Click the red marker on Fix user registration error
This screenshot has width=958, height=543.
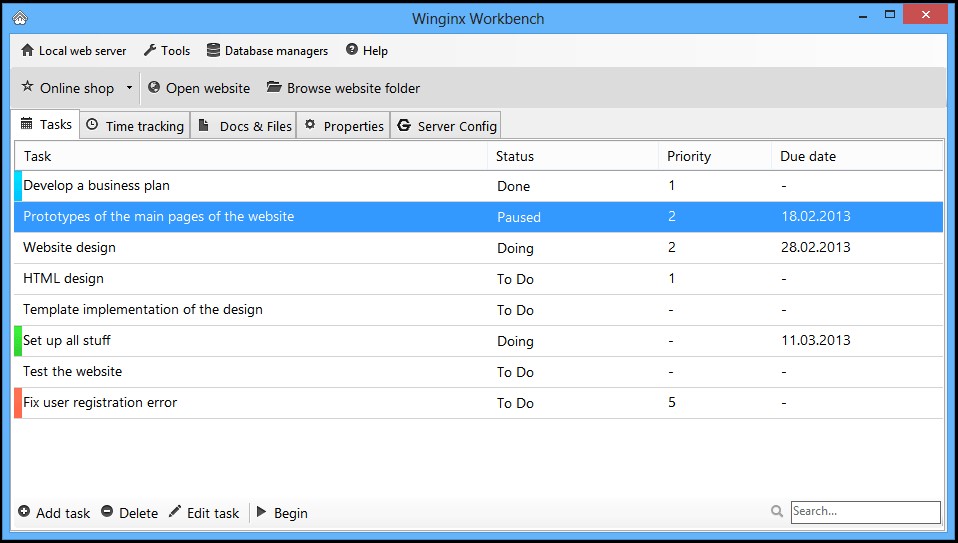click(x=18, y=403)
